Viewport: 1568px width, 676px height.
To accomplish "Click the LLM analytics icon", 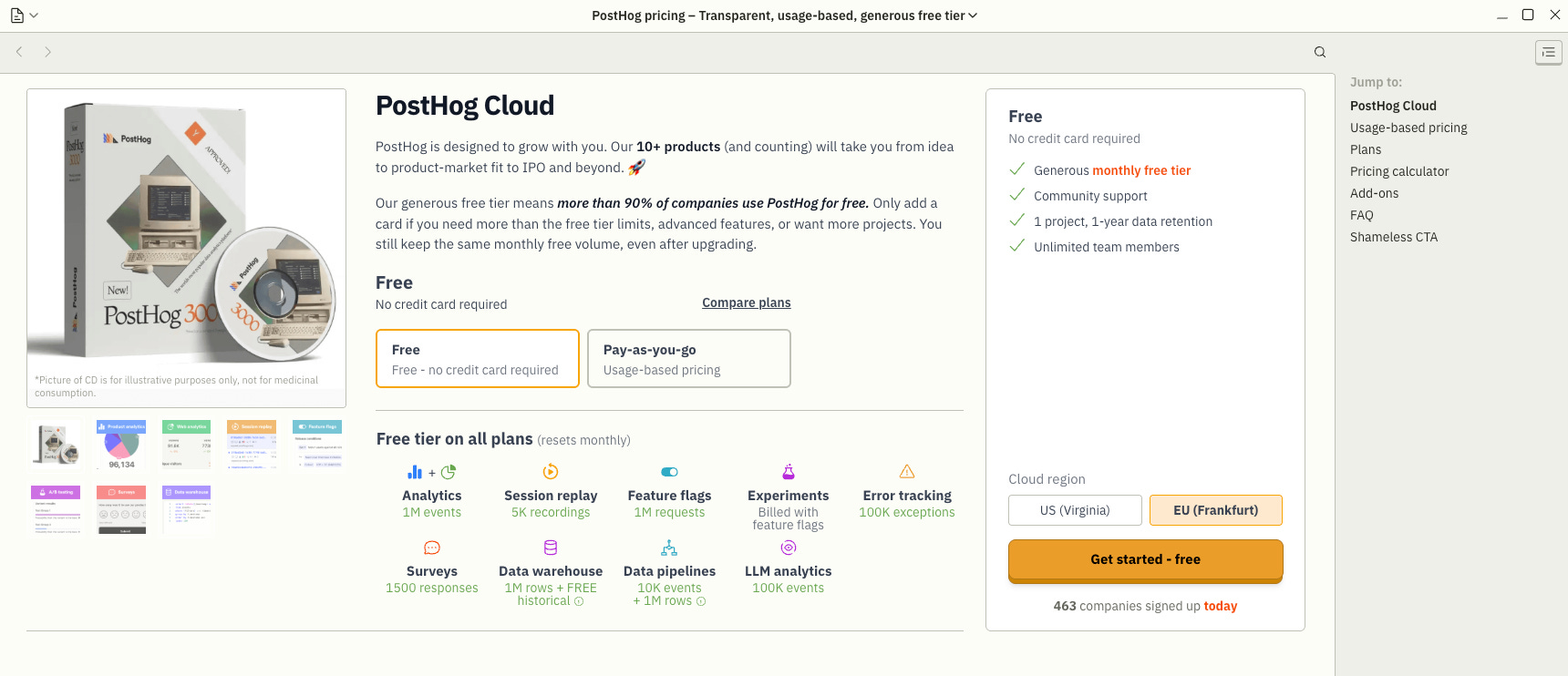I will 789,548.
